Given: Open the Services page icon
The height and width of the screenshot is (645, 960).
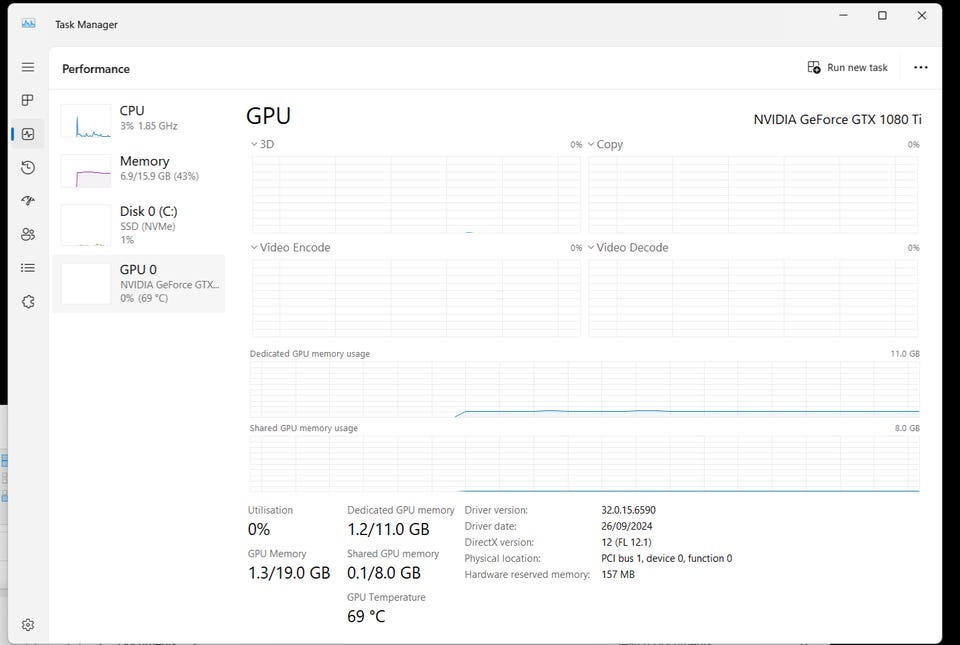Looking at the screenshot, I should coord(28,301).
